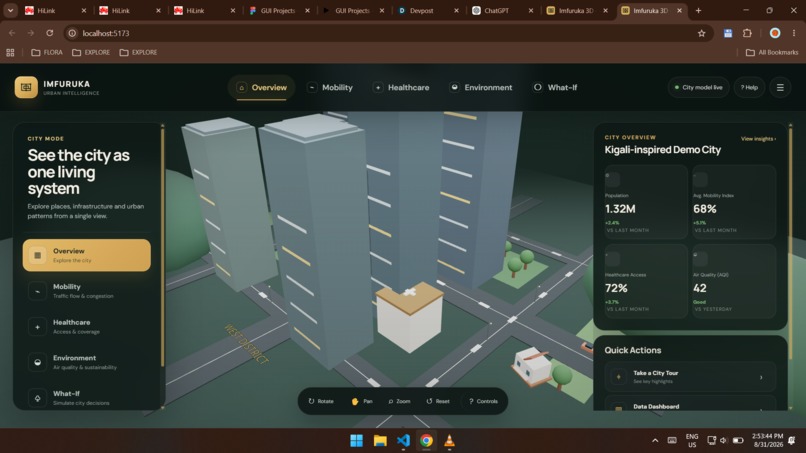806x453 pixels.
Task: Switch to the Mobility top tab
Action: pos(330,87)
